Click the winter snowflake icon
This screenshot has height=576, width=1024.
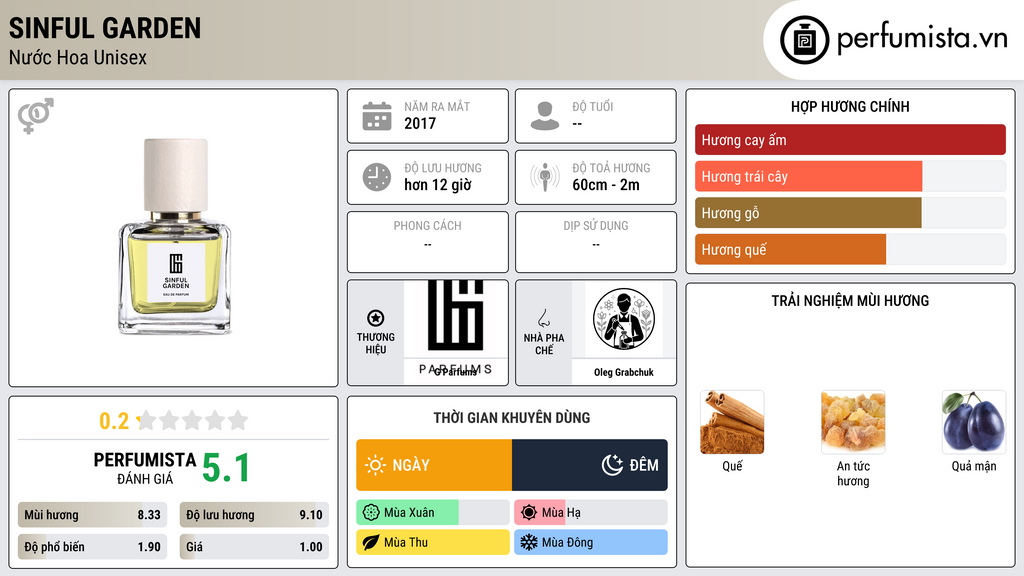pyautogui.click(x=529, y=542)
